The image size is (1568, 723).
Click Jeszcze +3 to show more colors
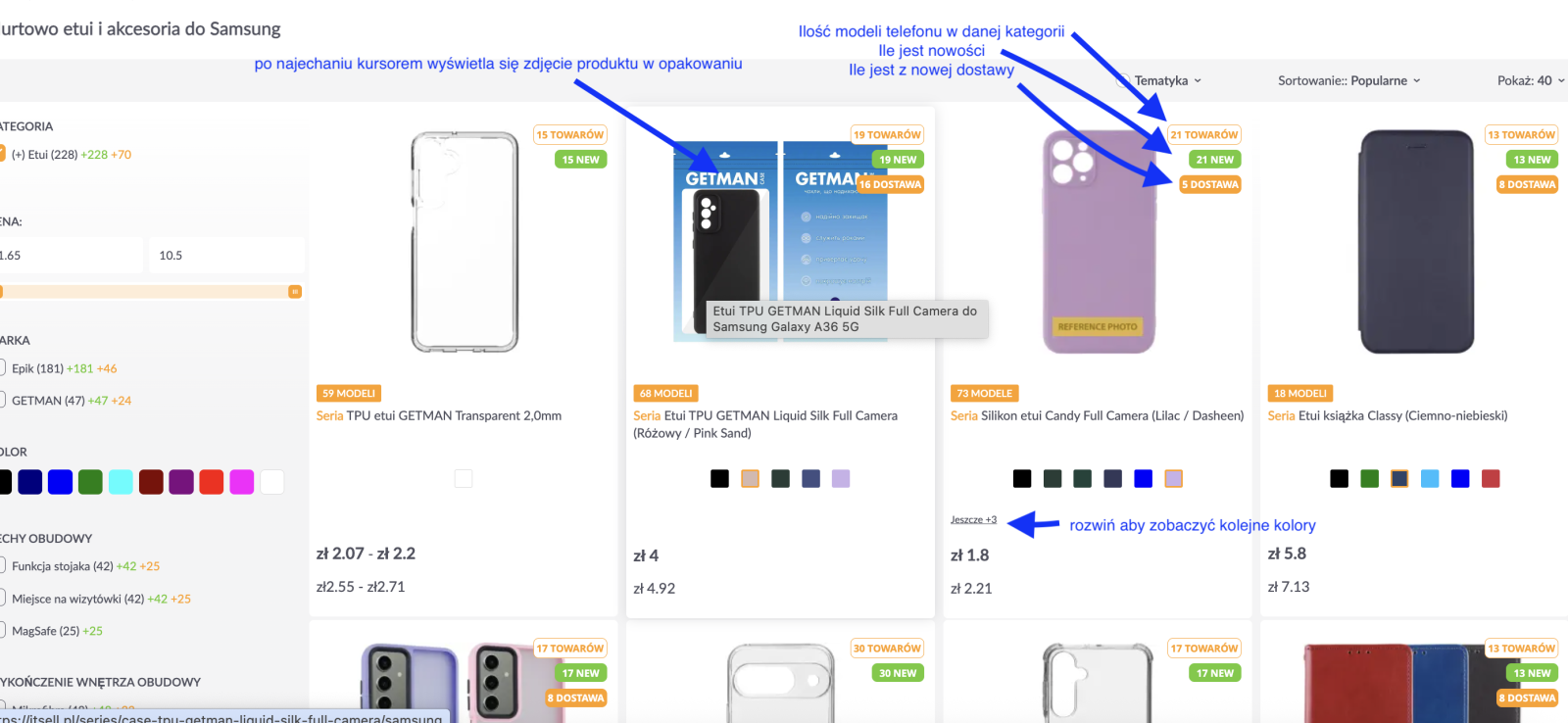click(973, 519)
